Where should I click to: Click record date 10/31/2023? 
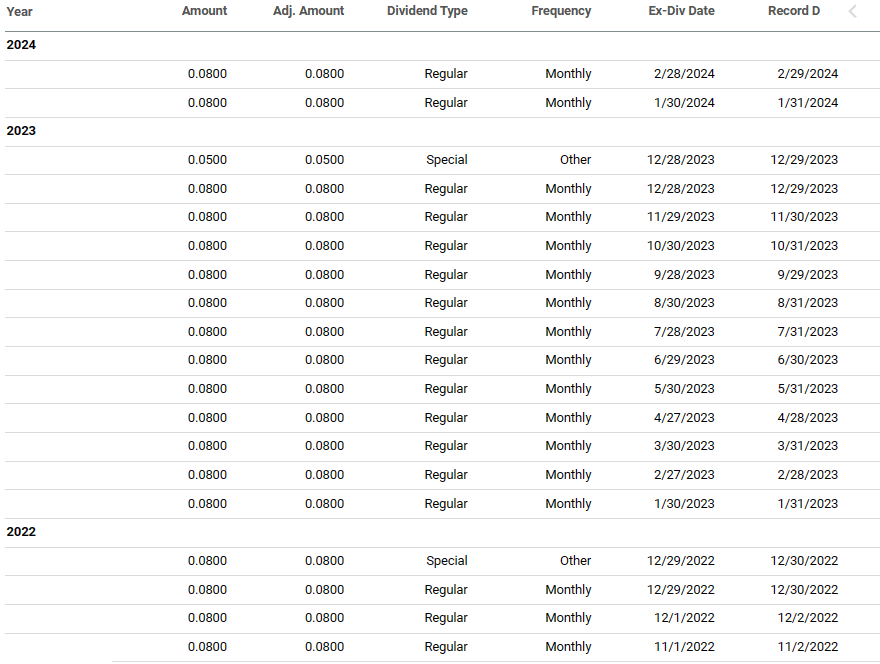(x=804, y=246)
